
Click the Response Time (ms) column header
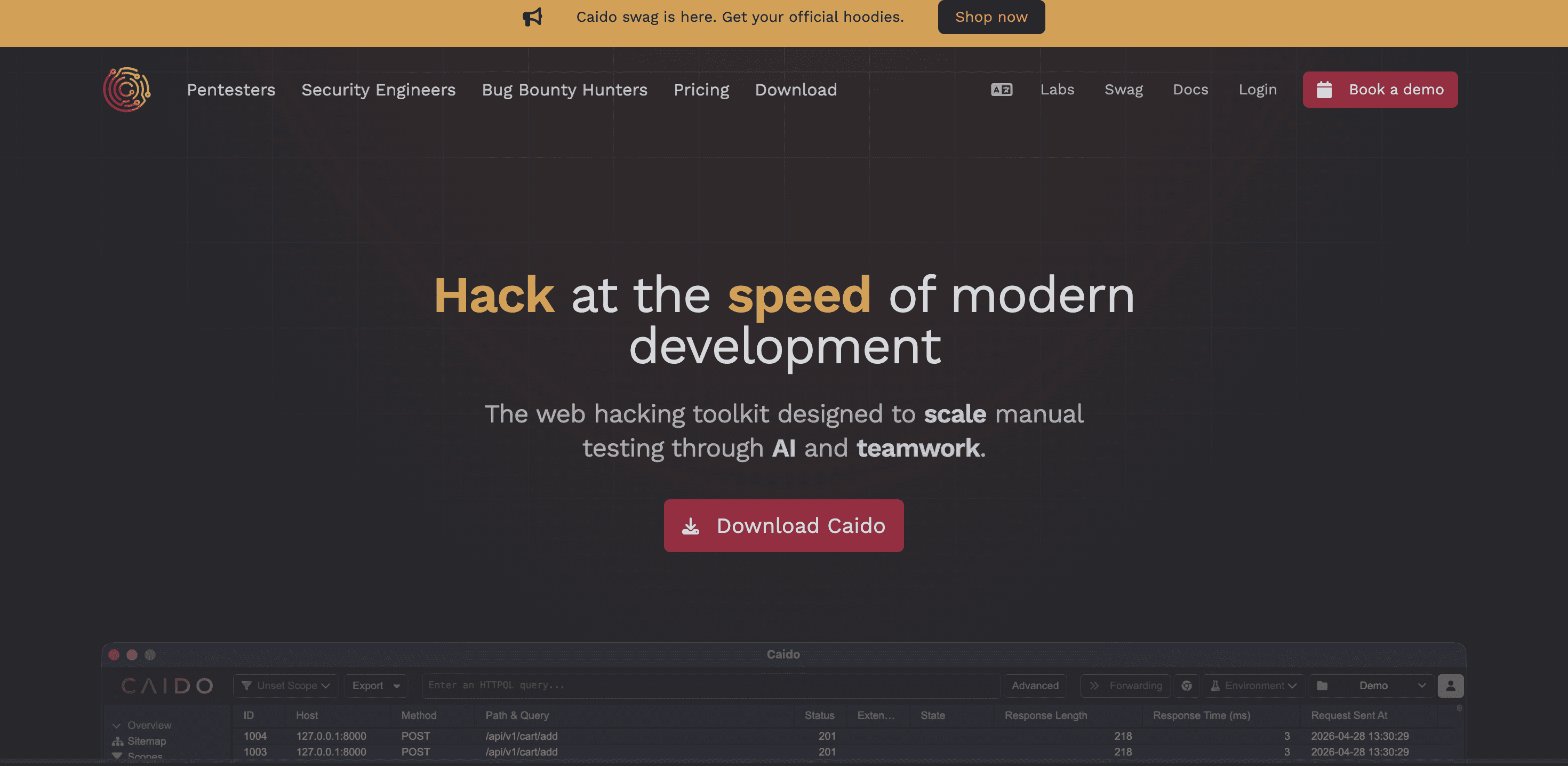coord(1202,715)
